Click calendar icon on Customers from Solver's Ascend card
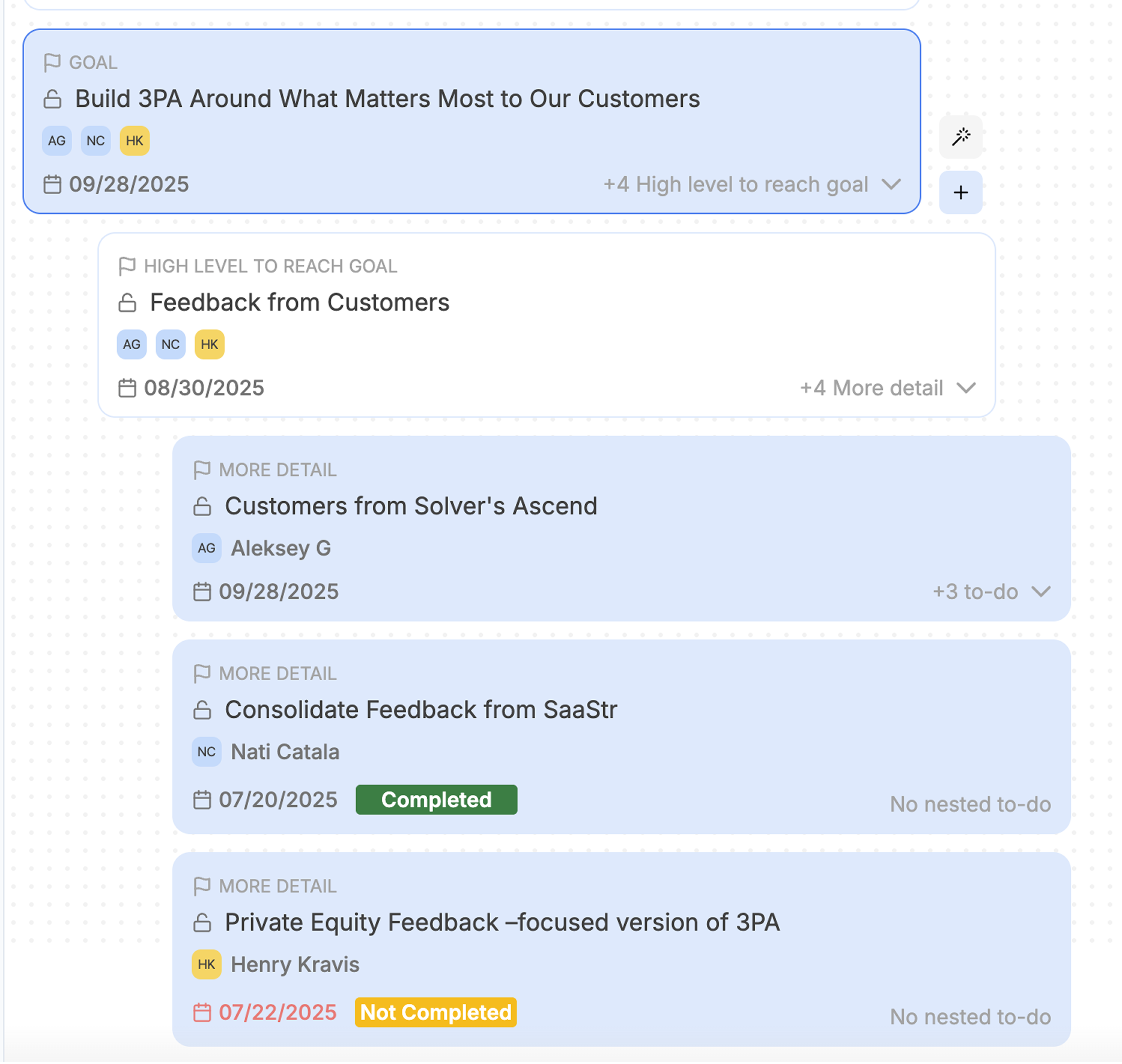This screenshot has width=1122, height=1064. tap(202, 592)
